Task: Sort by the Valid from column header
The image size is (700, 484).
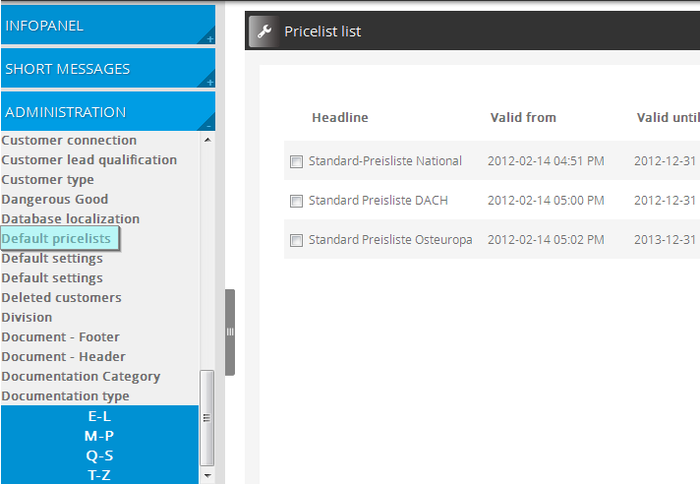Action: point(523,118)
